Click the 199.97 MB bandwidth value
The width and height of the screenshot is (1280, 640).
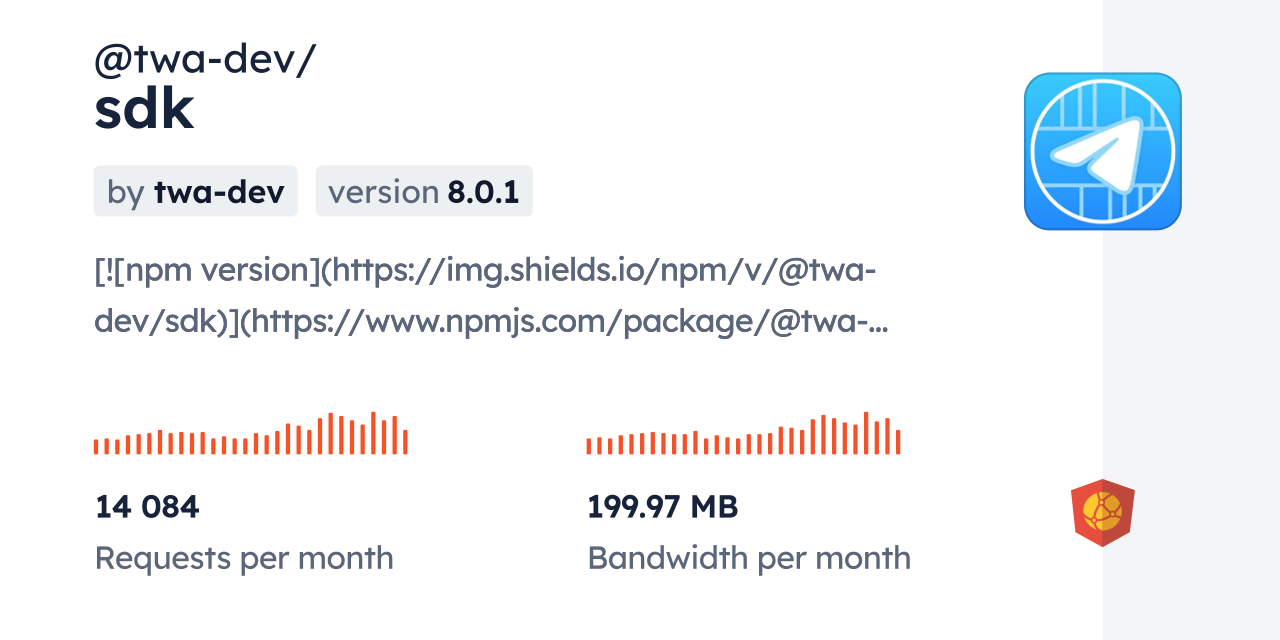(662, 507)
